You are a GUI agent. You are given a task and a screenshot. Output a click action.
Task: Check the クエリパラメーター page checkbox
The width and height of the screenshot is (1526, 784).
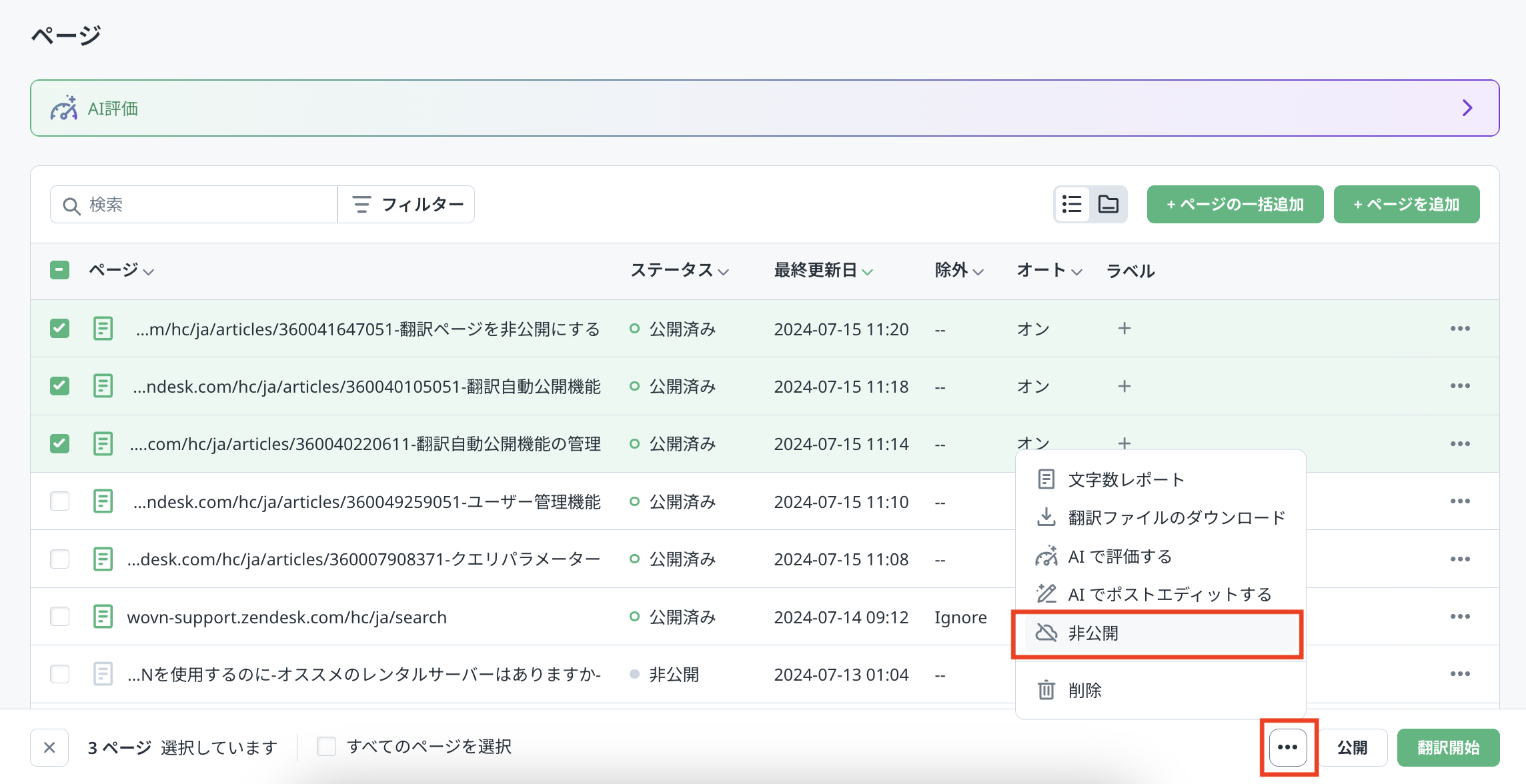click(60, 559)
